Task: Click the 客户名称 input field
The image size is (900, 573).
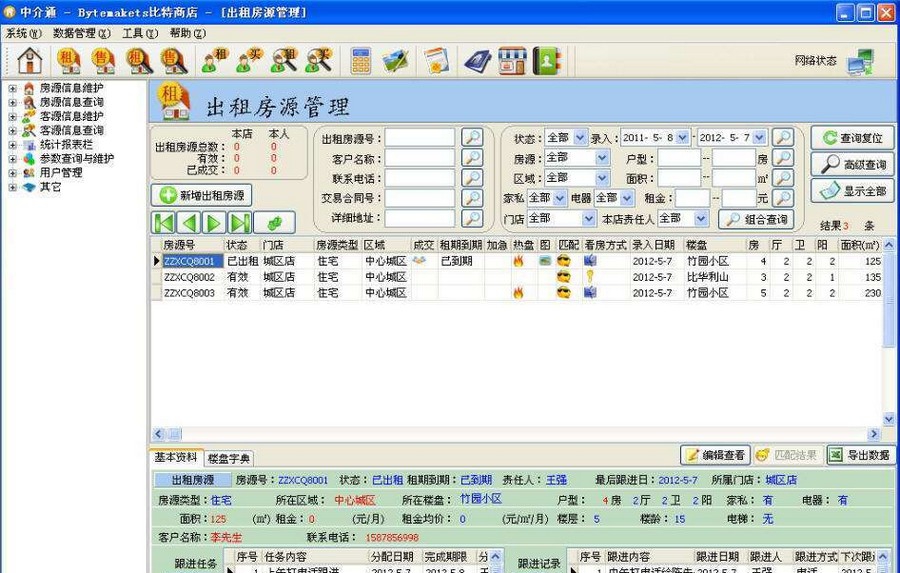Action: pos(420,158)
